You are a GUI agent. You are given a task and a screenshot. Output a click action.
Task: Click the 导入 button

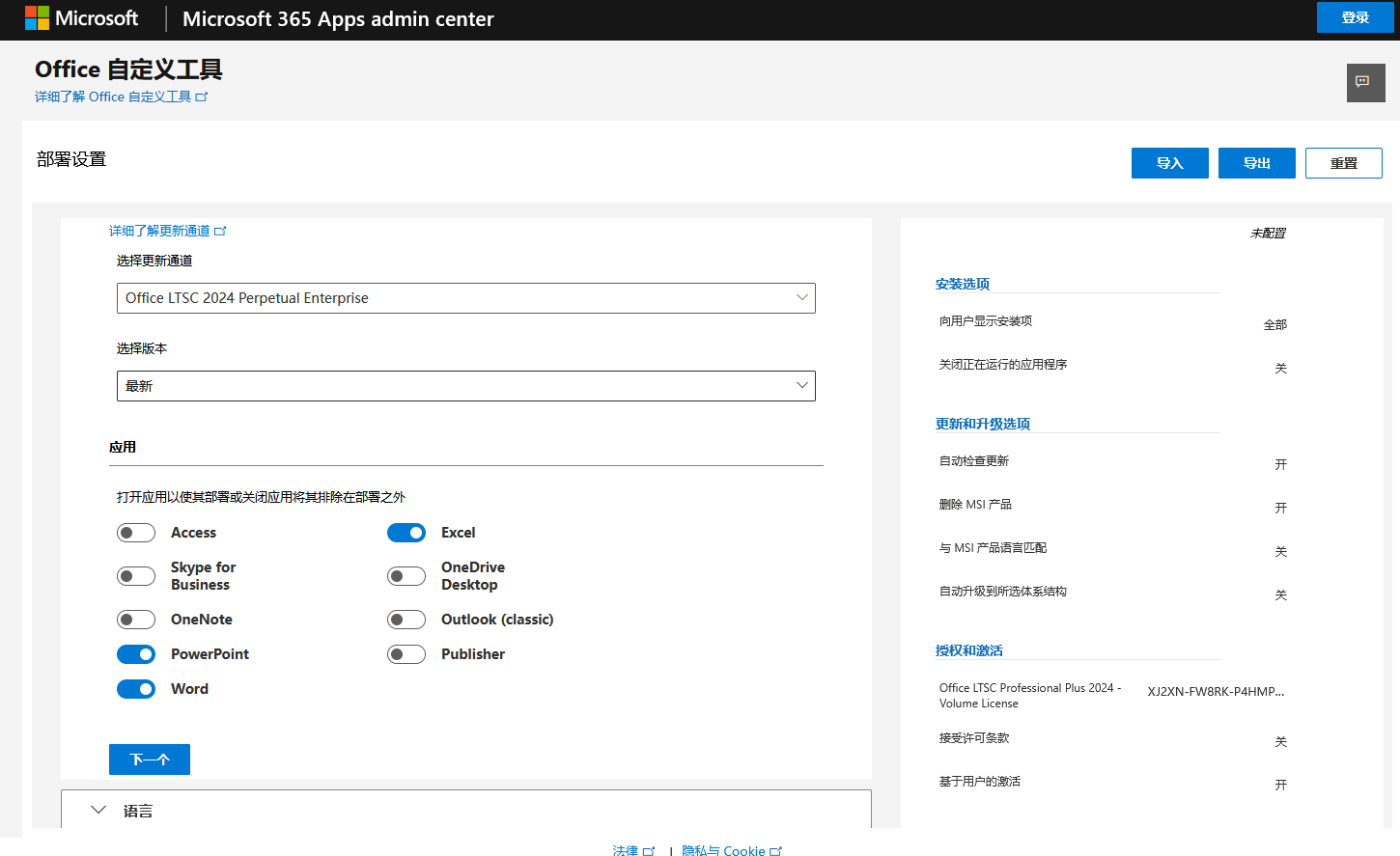[1170, 163]
